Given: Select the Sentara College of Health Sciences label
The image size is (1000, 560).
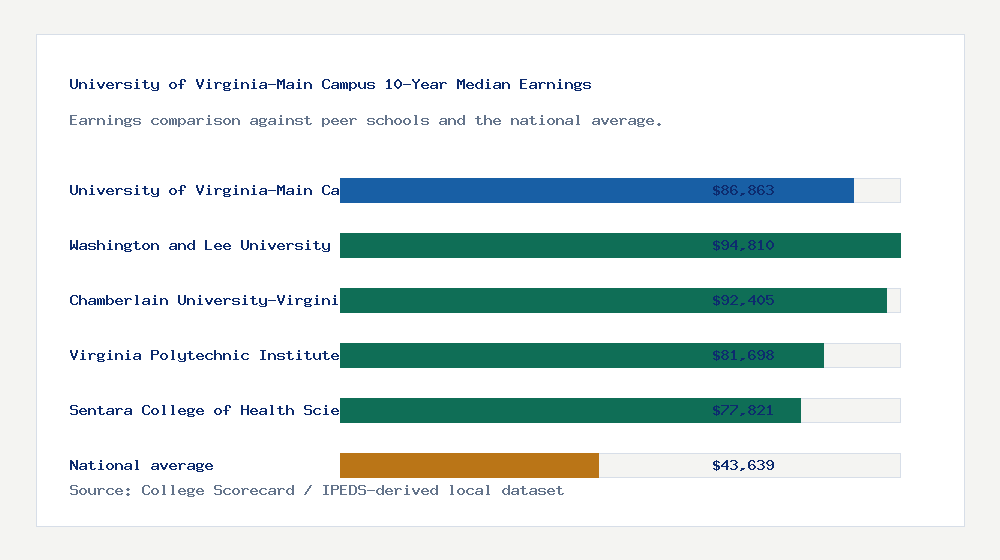Looking at the screenshot, I should point(204,410).
